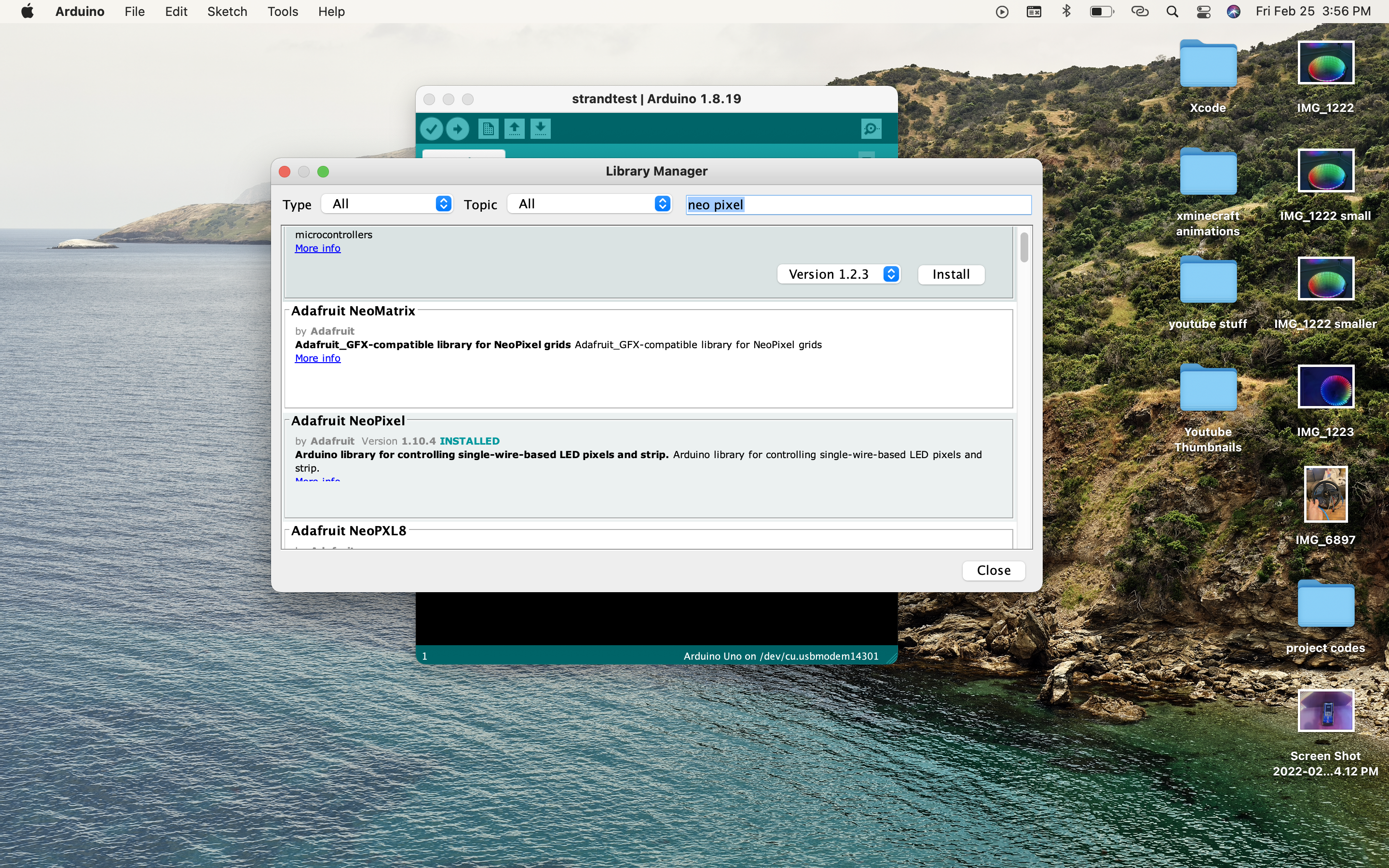Open the Serial Monitor magnifier icon
Viewport: 1389px width, 868px height.
coord(871,129)
